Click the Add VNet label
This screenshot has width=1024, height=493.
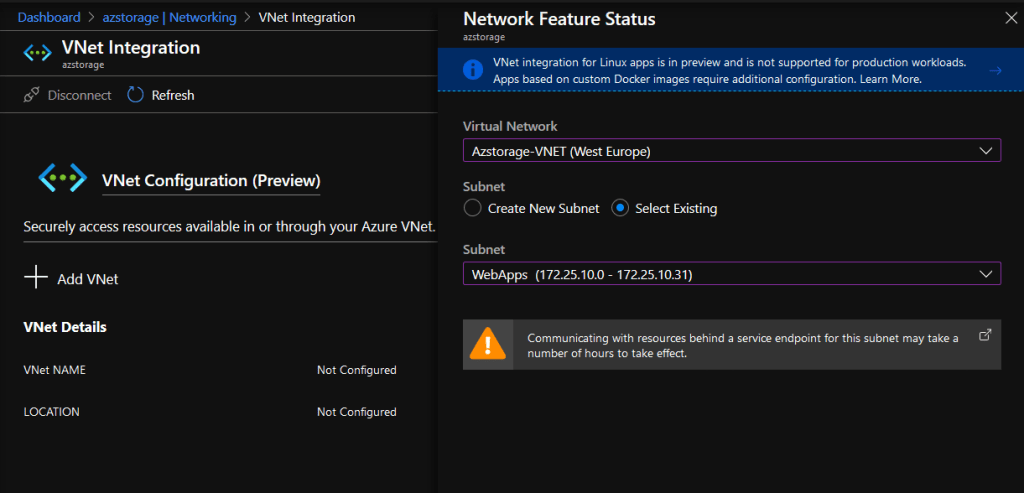88,279
